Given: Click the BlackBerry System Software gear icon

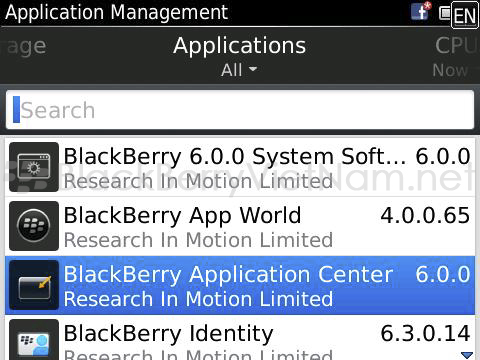Looking at the screenshot, I should coord(34,167).
